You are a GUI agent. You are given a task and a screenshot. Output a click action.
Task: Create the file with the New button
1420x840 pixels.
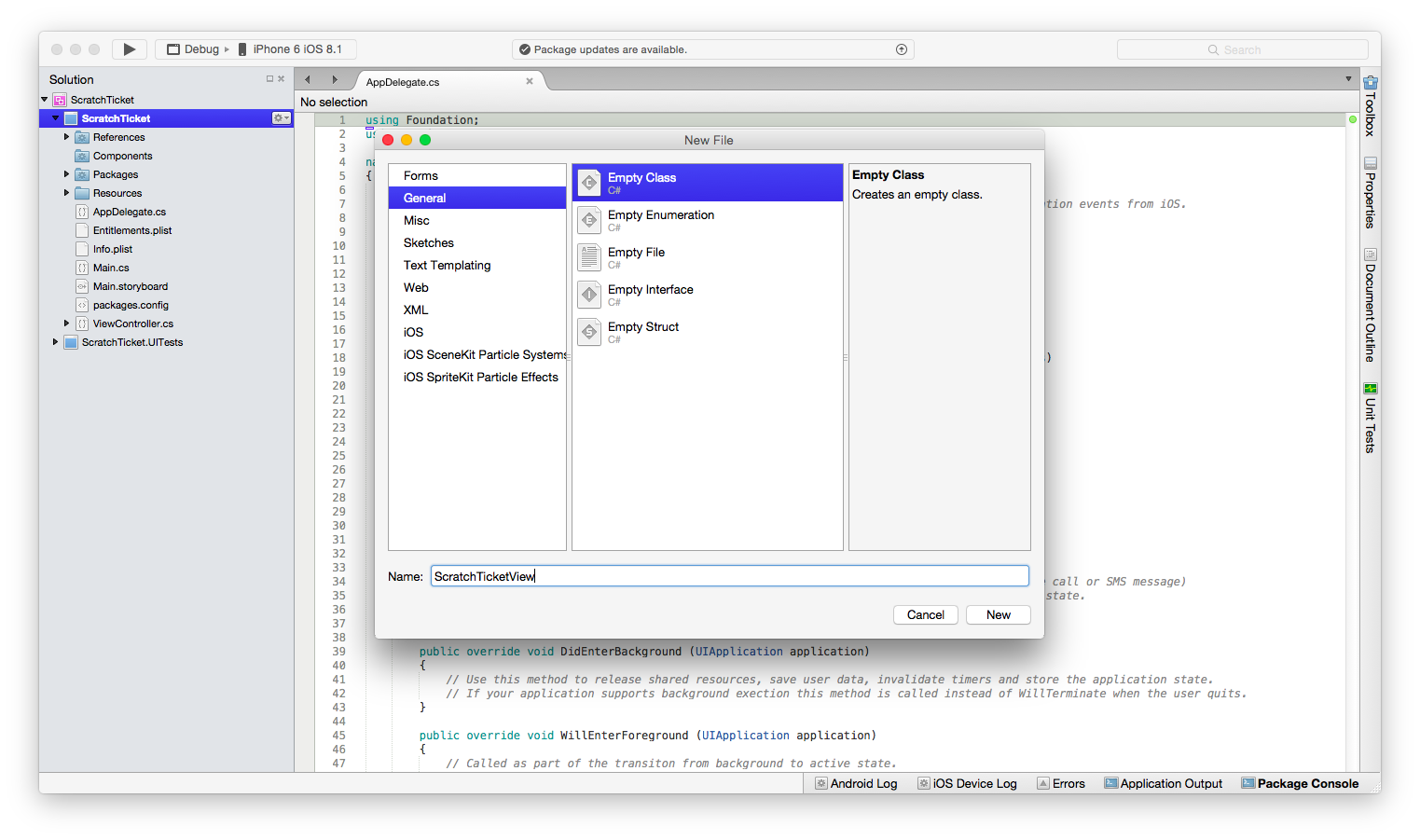point(998,614)
